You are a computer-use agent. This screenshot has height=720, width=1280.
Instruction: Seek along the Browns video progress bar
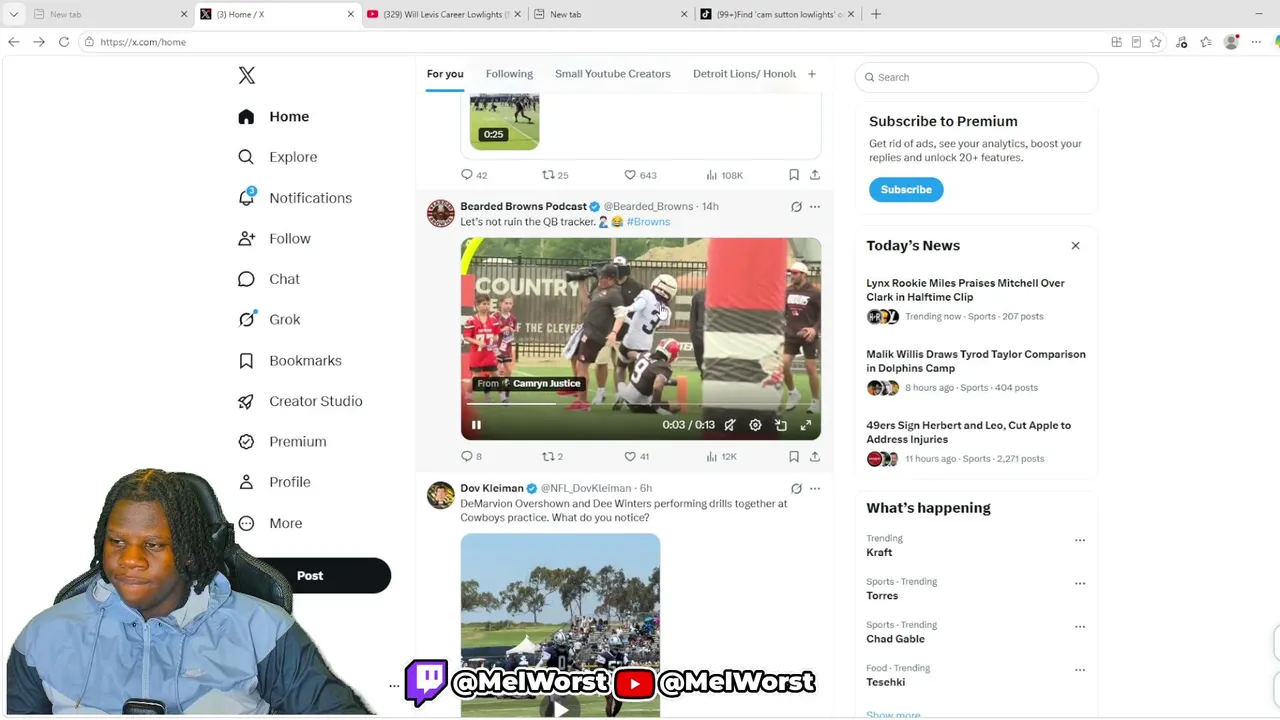(641, 404)
